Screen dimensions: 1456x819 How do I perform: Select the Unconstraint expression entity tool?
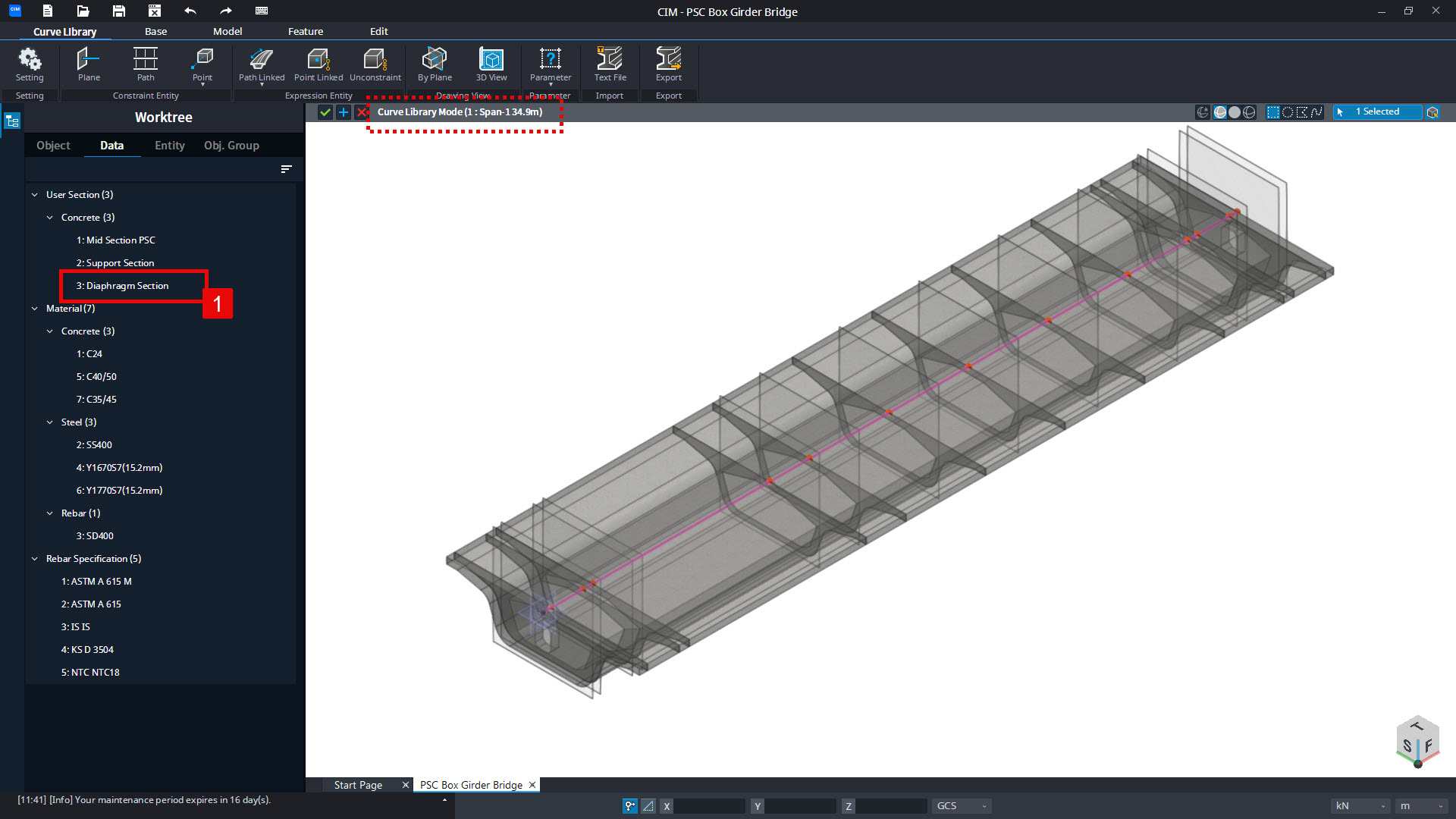[375, 64]
